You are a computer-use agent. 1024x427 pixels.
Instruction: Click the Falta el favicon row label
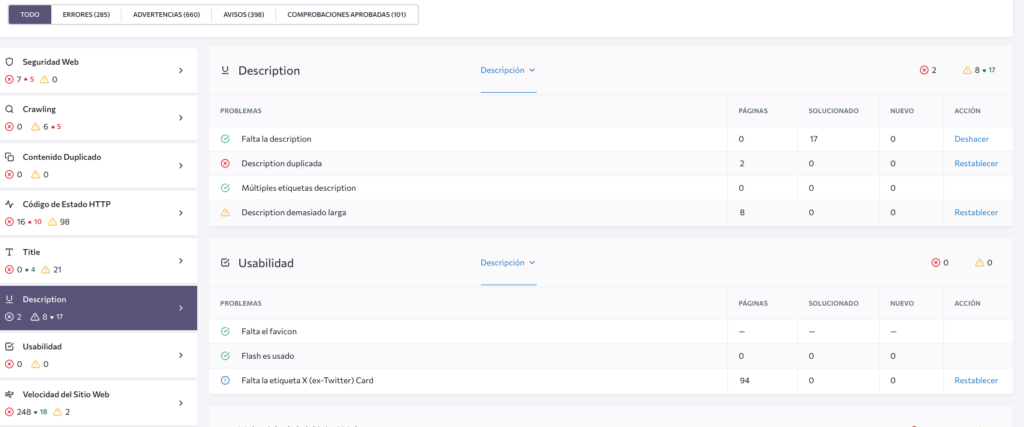coord(269,332)
